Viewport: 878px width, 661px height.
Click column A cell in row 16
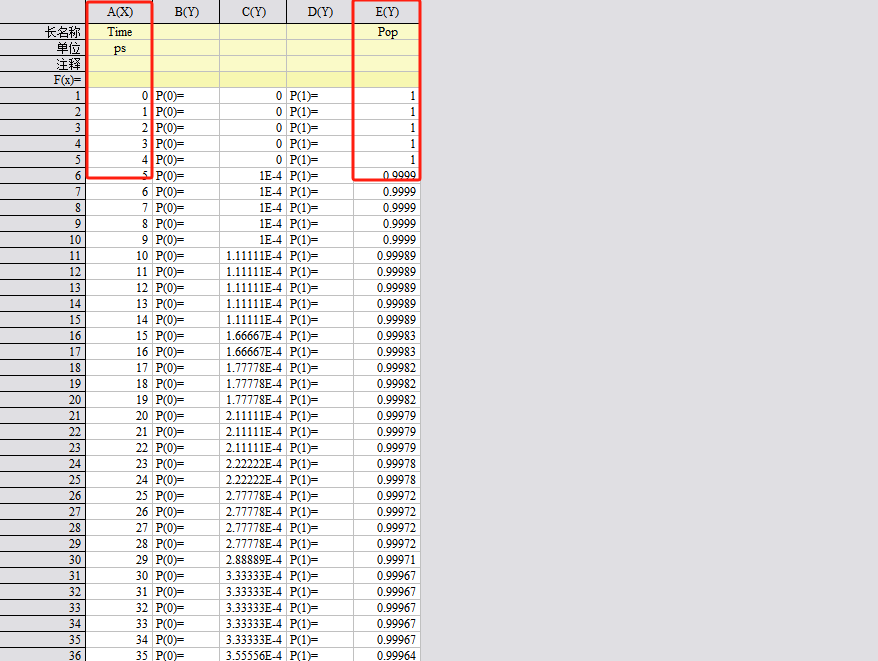119,336
